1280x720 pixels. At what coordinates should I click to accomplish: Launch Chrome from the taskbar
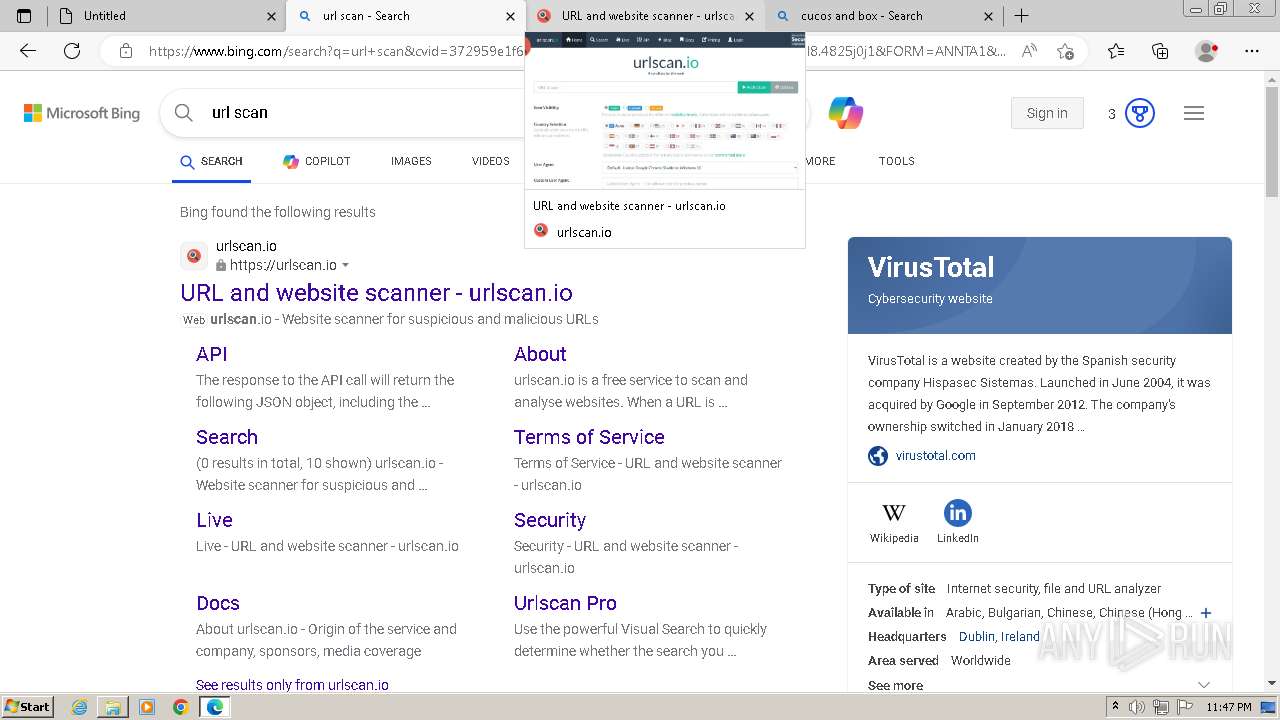point(180,707)
